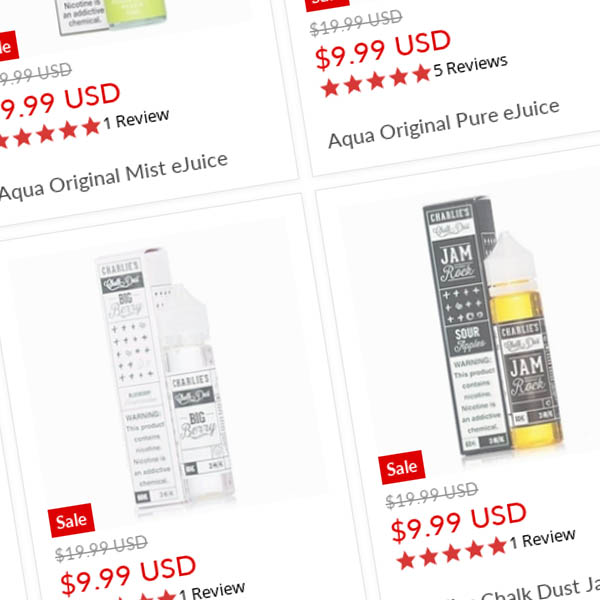Click the crossed-out $19.99 USD price for Jam Rock
Screen dimensions: 600x600
pos(432,495)
